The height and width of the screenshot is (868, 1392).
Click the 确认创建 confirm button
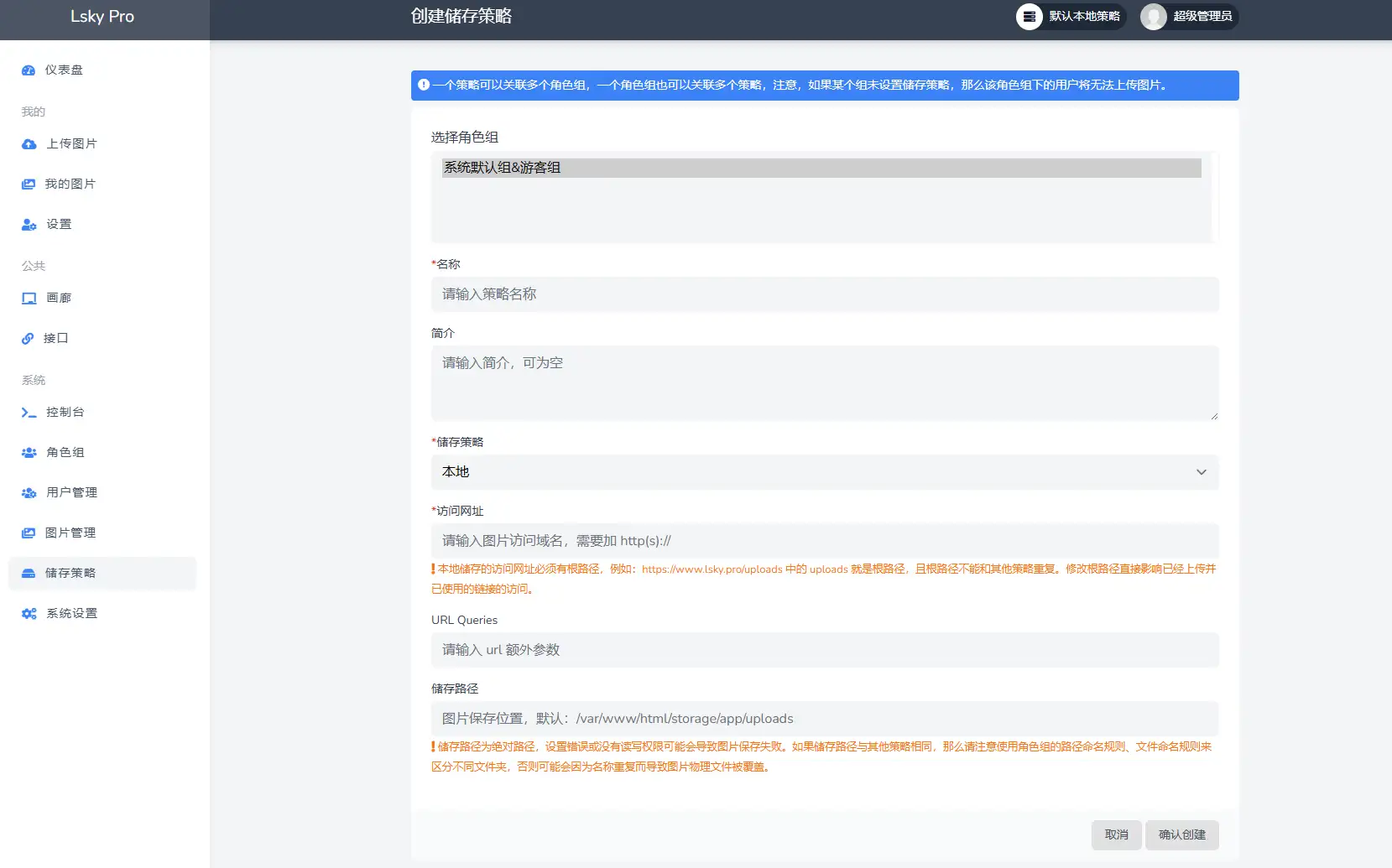click(1181, 834)
